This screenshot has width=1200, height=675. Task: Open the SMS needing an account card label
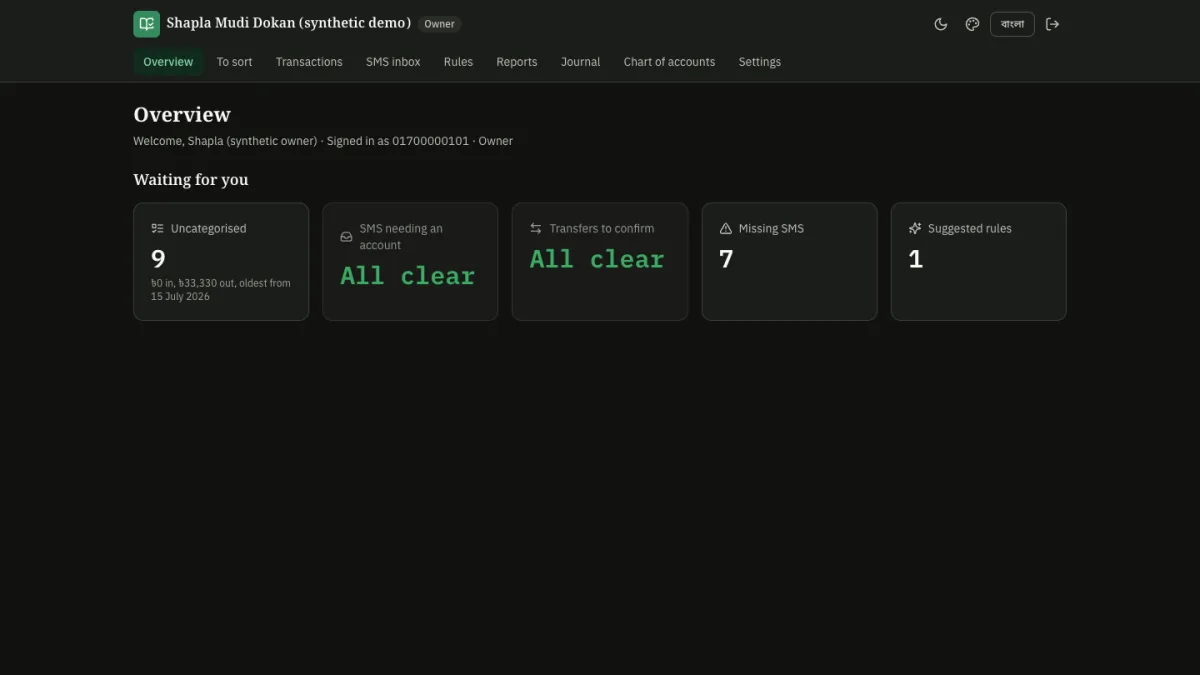(x=401, y=237)
